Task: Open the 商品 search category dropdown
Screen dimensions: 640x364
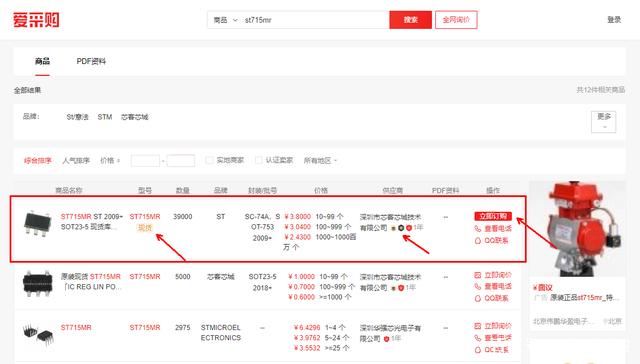Action: [x=225, y=20]
